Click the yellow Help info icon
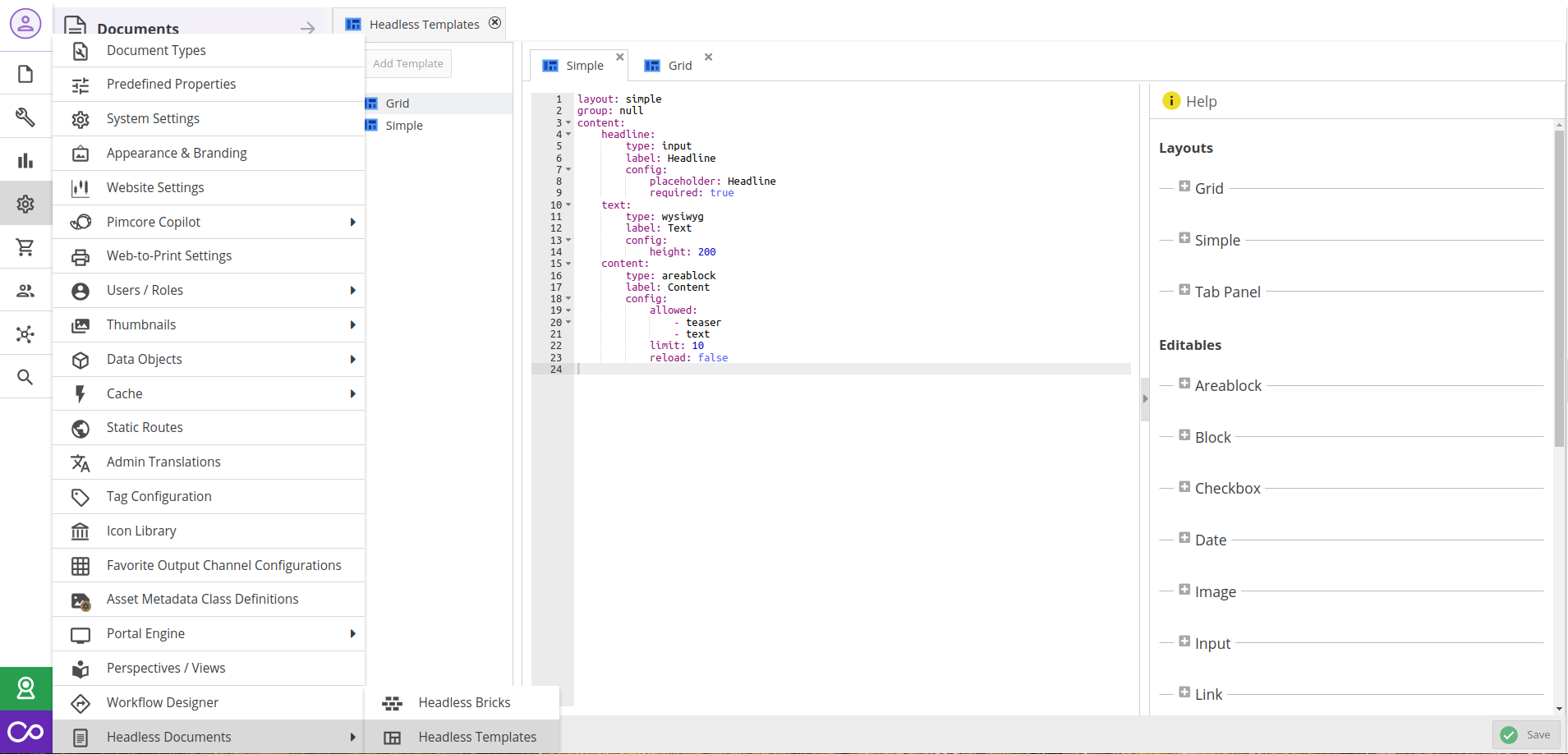Screen dimensions: 1568x754 (1171, 101)
